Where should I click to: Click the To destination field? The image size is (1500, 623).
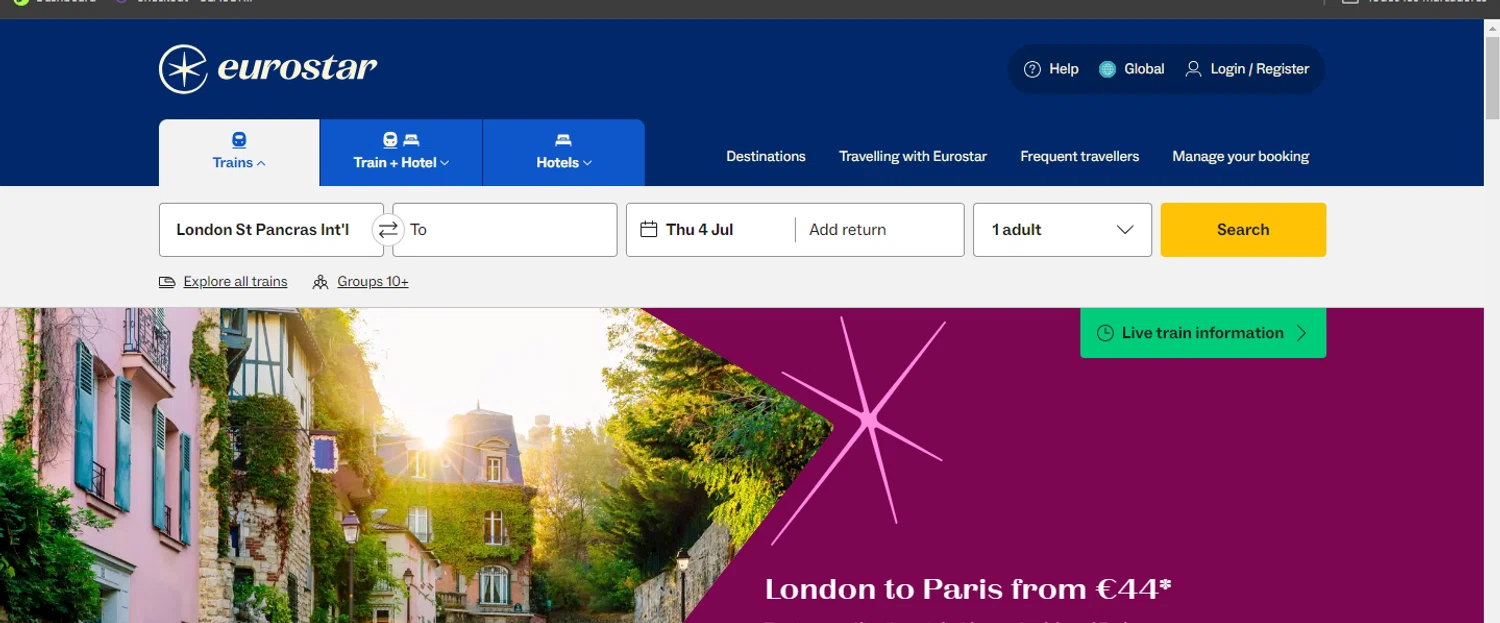coord(505,230)
